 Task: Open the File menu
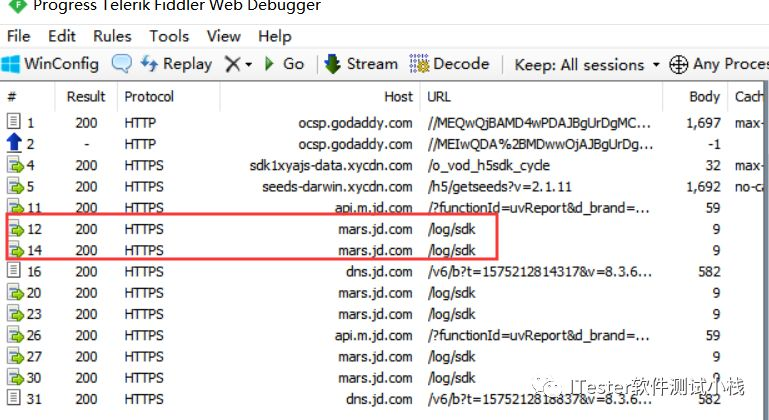coord(19,36)
